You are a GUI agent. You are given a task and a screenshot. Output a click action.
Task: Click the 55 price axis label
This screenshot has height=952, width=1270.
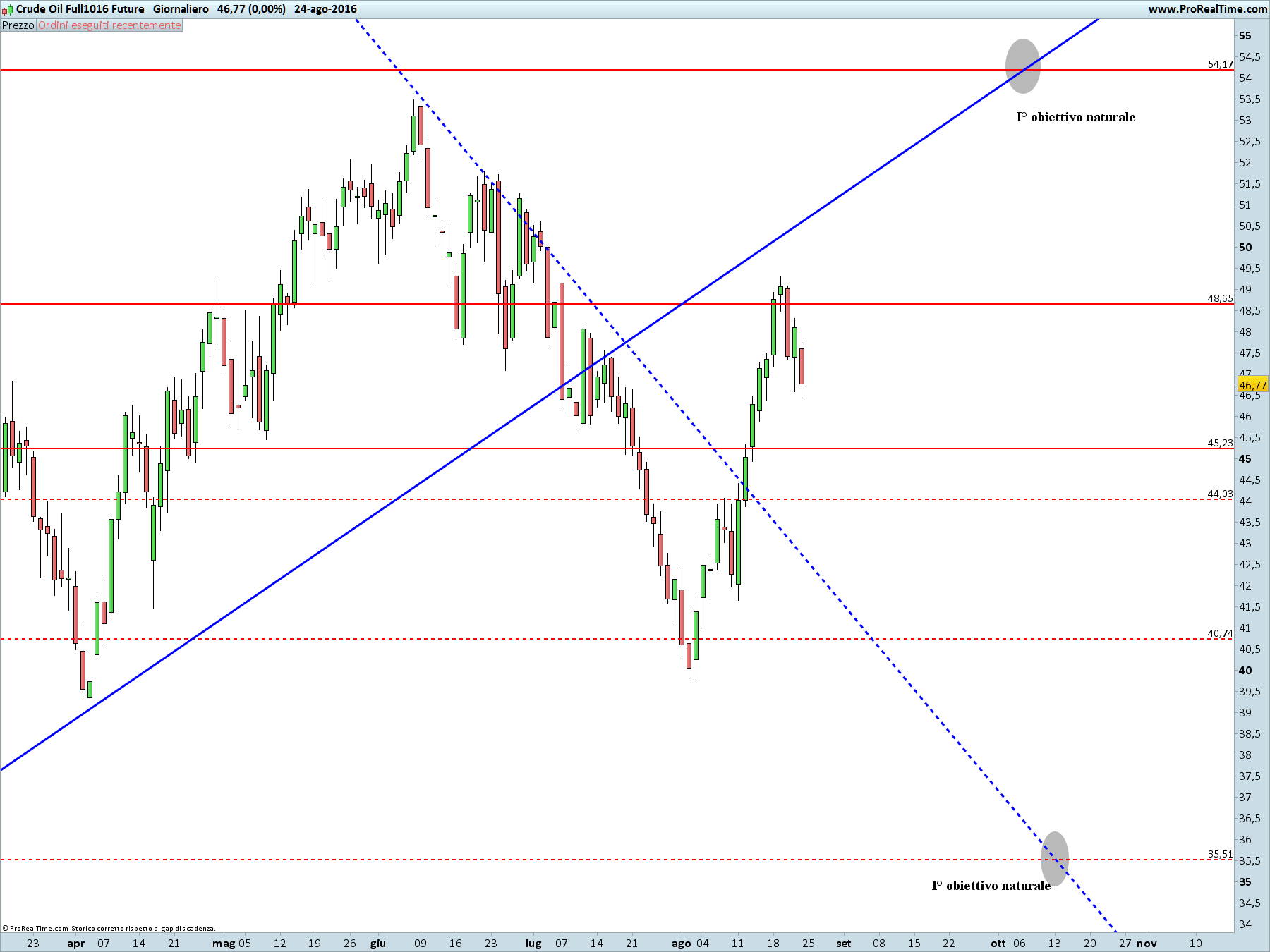coord(1245,36)
